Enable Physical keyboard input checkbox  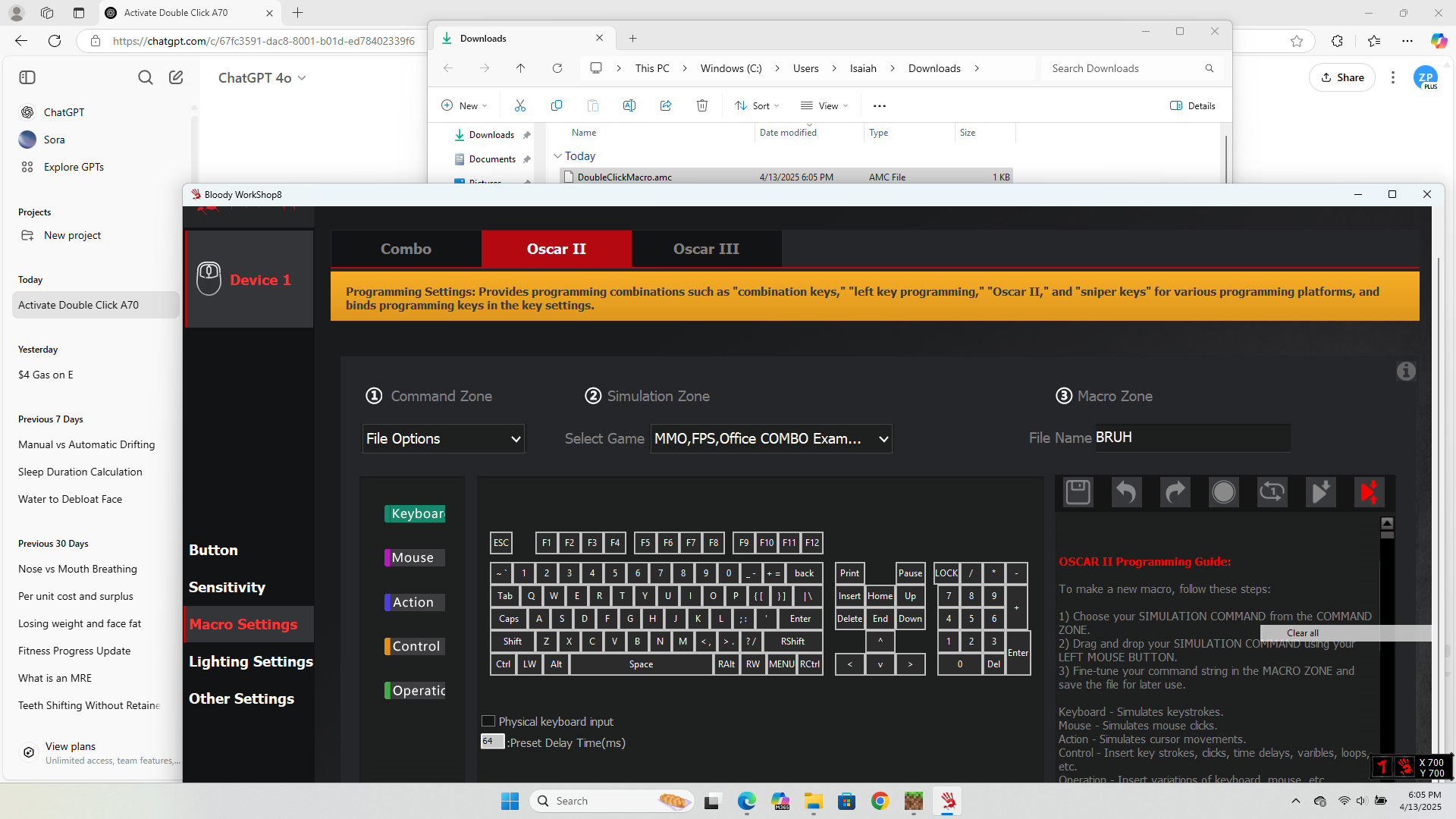pos(489,721)
